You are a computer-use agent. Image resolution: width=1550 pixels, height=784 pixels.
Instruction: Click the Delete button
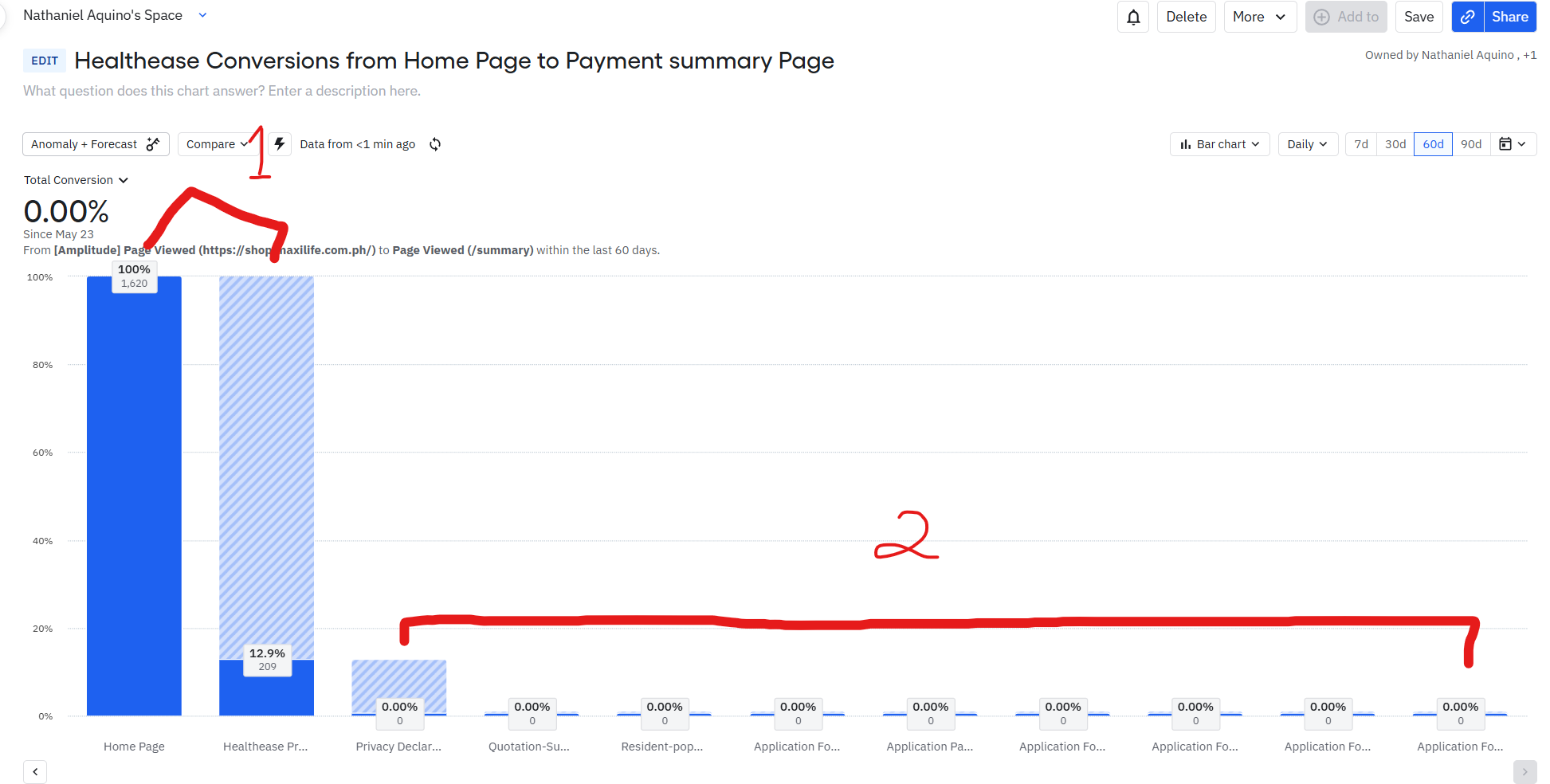tap(1187, 17)
